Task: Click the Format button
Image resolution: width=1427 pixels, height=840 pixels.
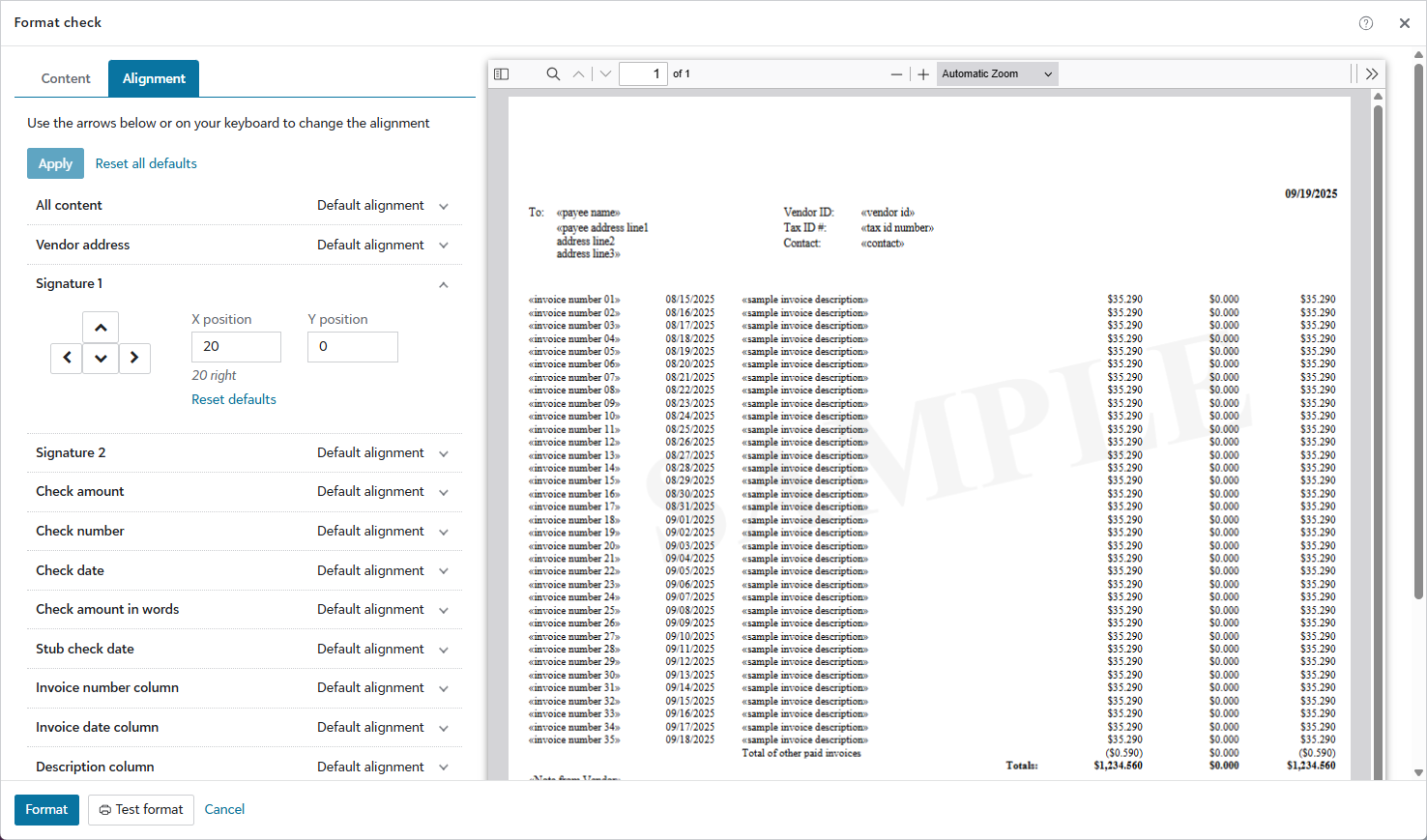Action: 46,810
